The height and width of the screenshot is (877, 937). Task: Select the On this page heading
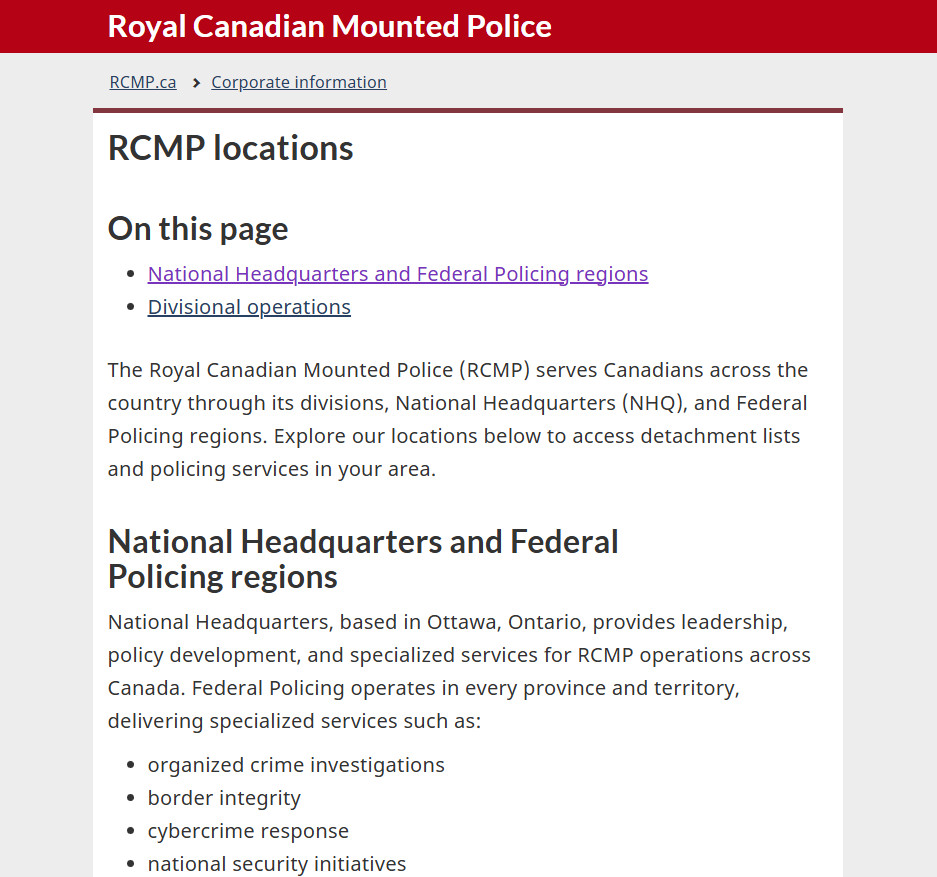coord(198,229)
